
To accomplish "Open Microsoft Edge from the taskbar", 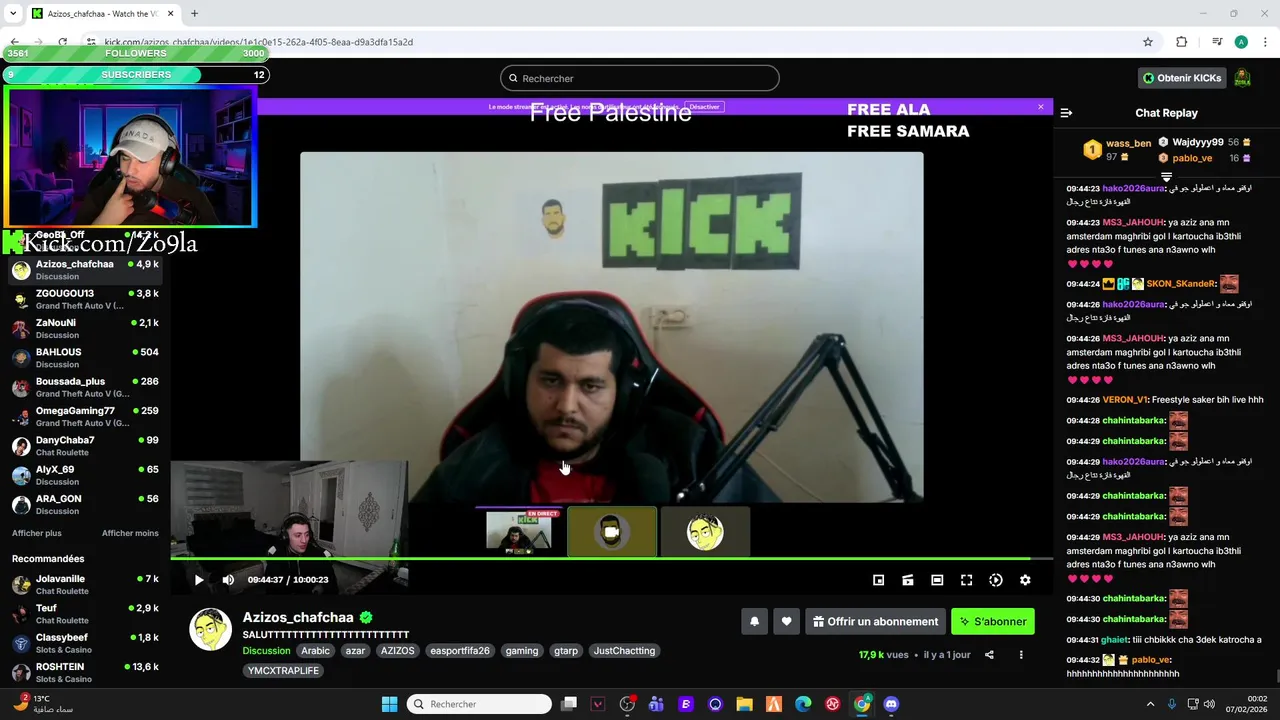I will [803, 704].
